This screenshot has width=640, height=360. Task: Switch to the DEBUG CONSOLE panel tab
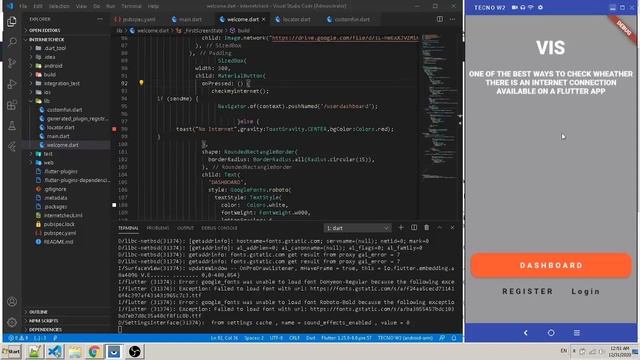pyautogui.click(x=219, y=228)
